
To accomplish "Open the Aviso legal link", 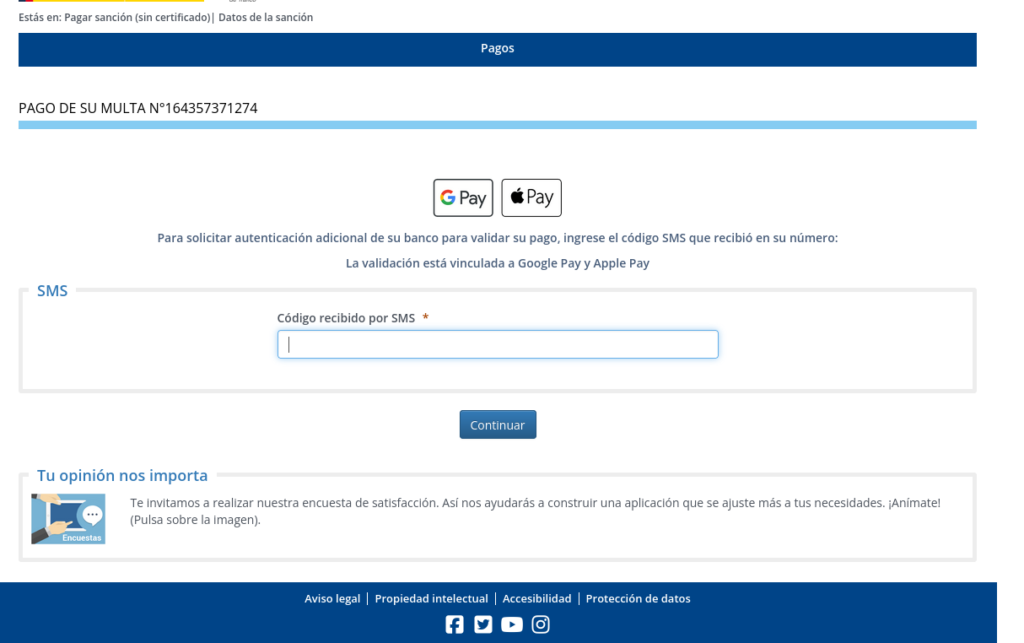I will click(x=332, y=599).
